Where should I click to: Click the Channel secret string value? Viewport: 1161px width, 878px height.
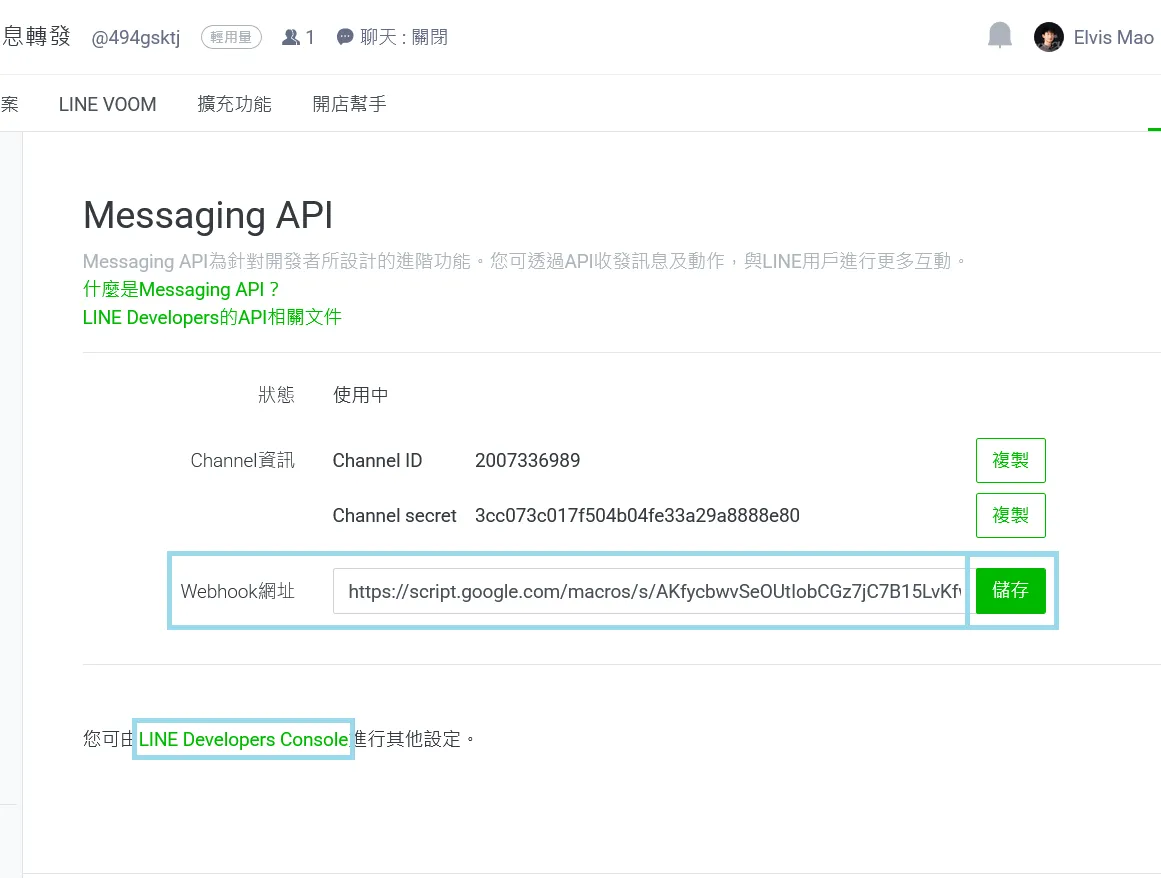coord(637,515)
